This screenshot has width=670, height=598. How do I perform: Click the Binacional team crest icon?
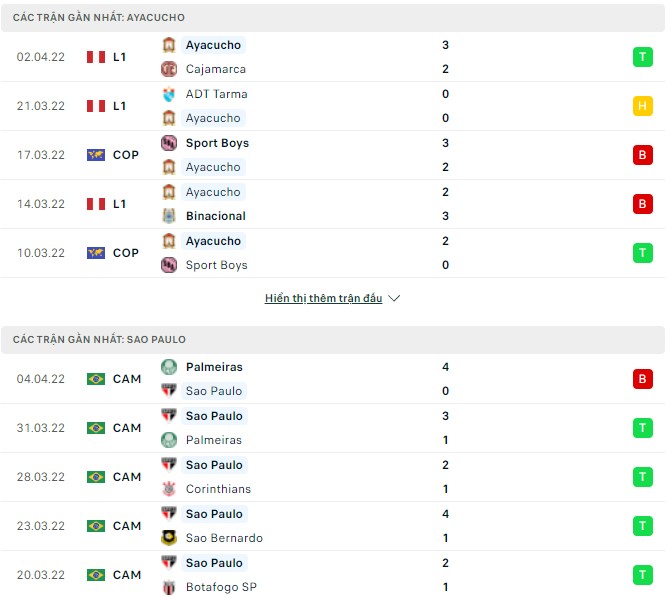pyautogui.click(x=169, y=216)
